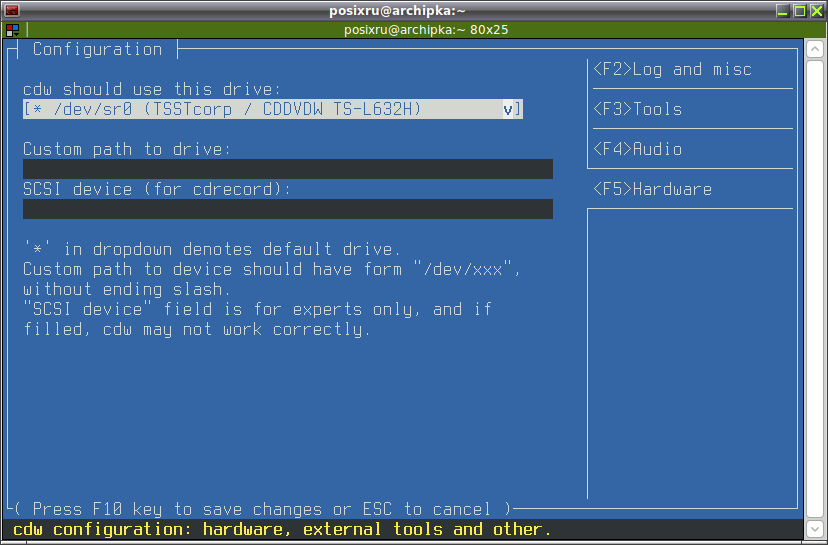The width and height of the screenshot is (828, 545).
Task: Click the terminal window menu icon
Action: (12, 10)
